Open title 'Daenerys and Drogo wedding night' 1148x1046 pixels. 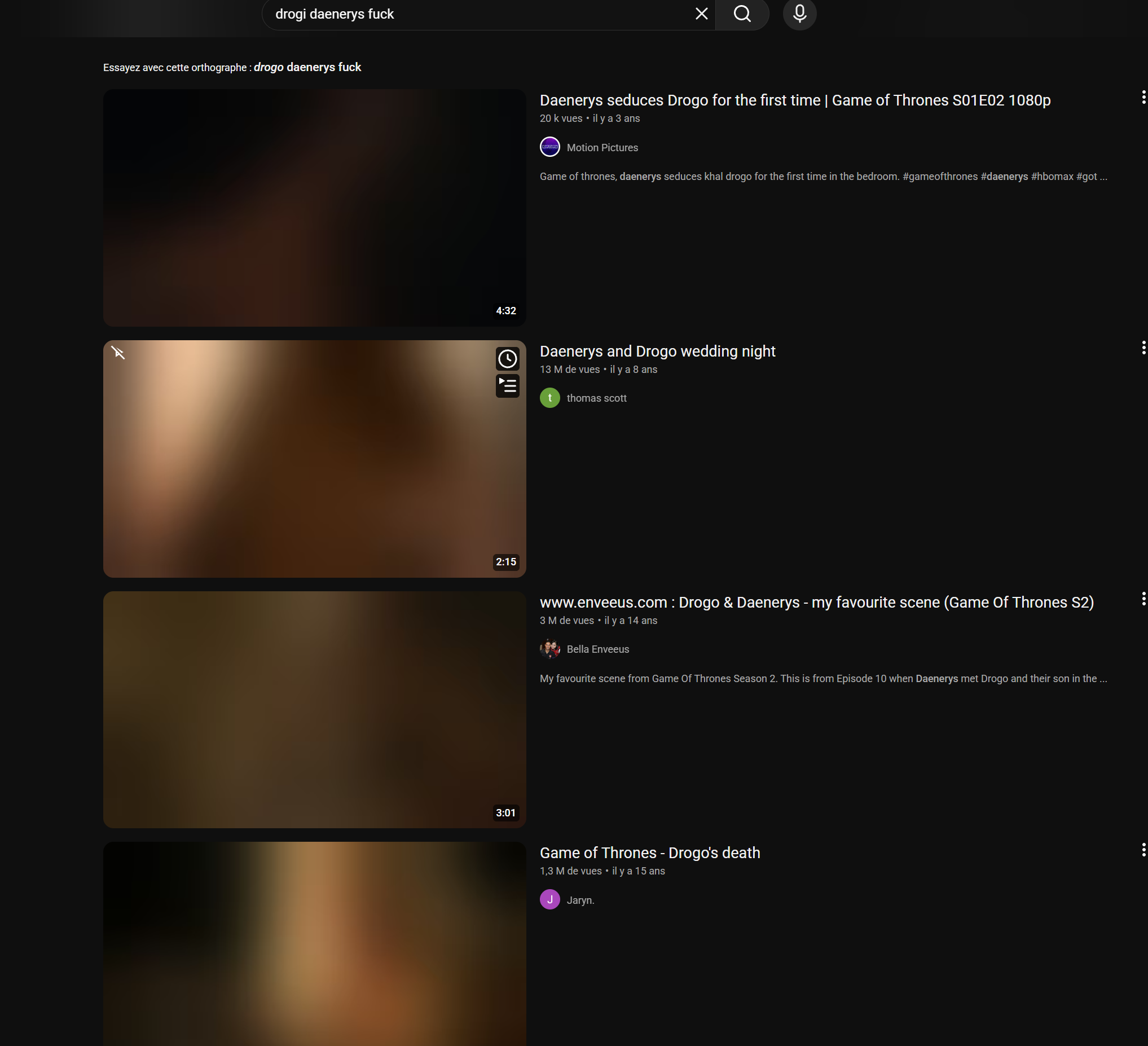tap(658, 351)
